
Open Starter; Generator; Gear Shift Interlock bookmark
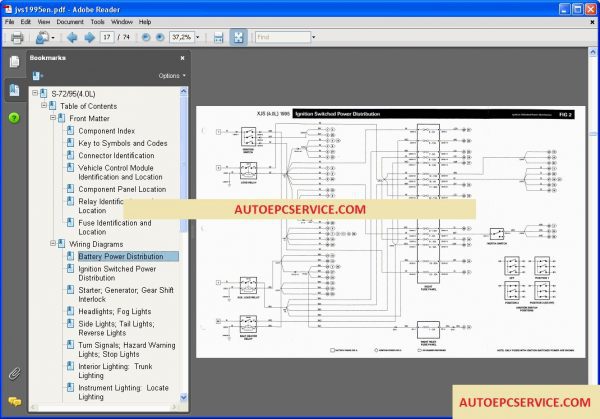pyautogui.click(x=126, y=295)
